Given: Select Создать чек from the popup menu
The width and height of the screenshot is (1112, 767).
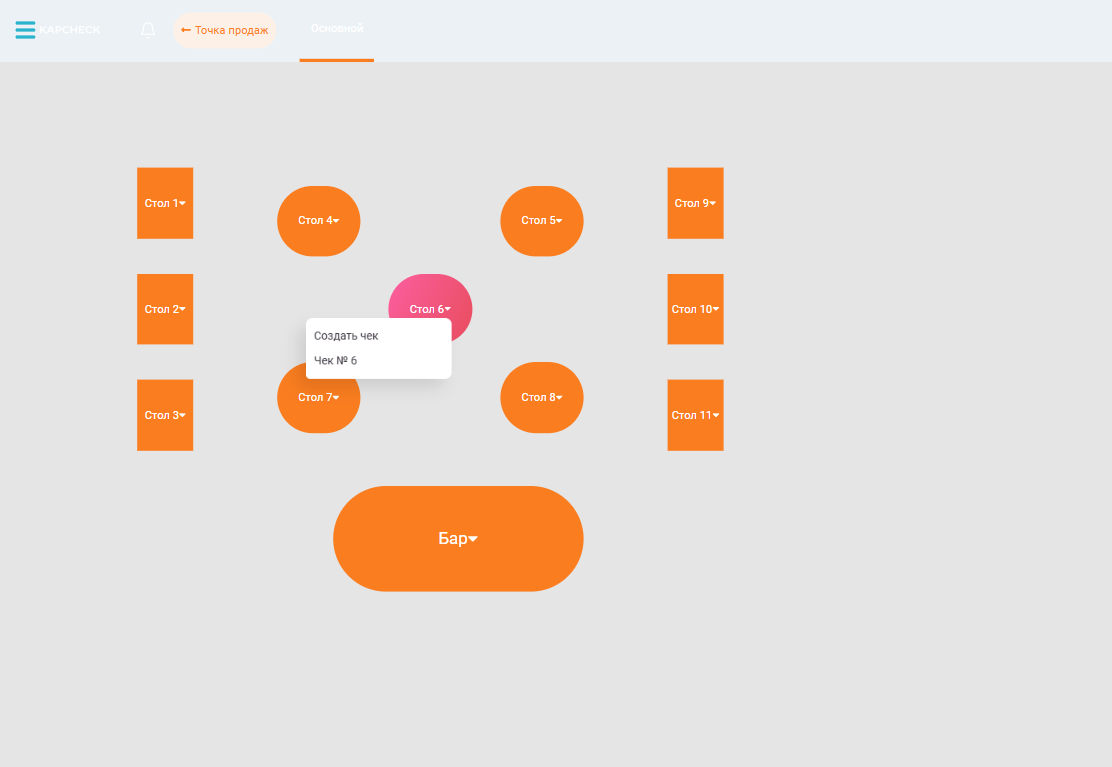Looking at the screenshot, I should coord(346,336).
